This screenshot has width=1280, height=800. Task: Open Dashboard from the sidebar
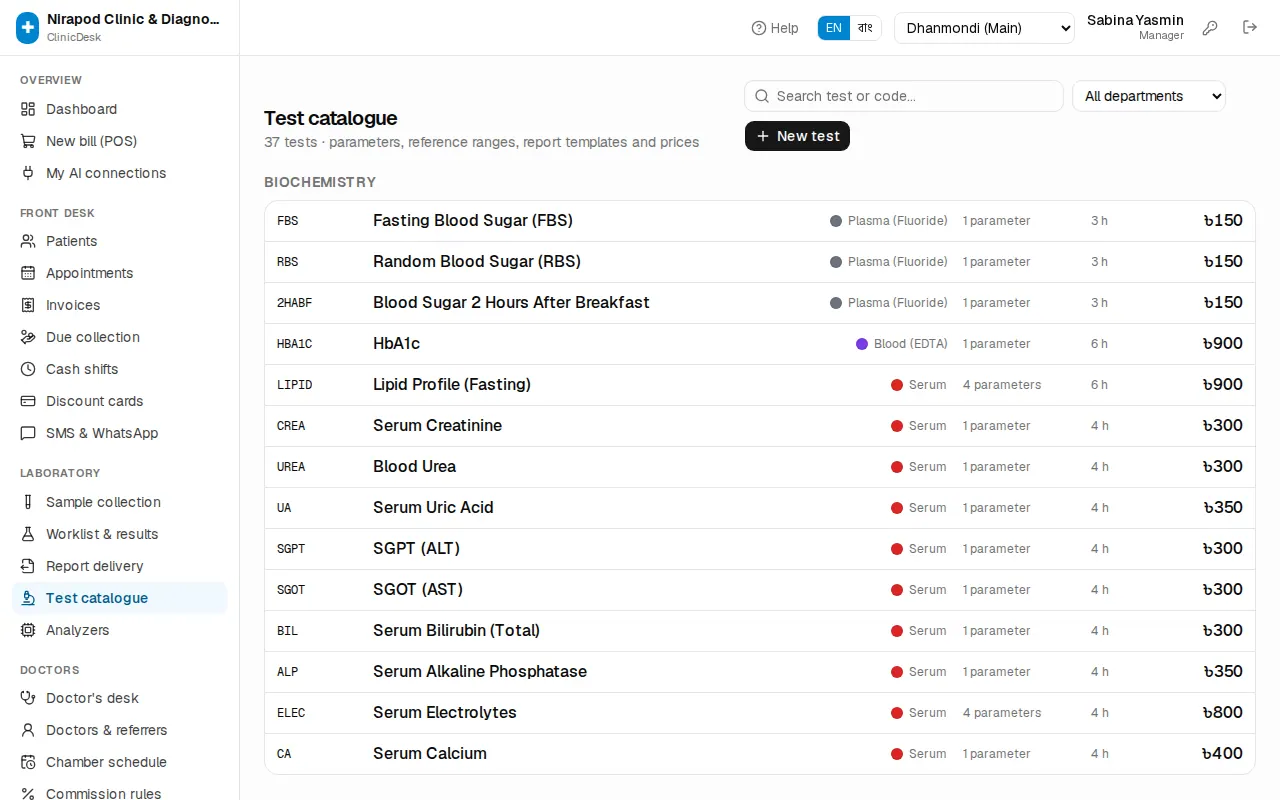point(120,109)
